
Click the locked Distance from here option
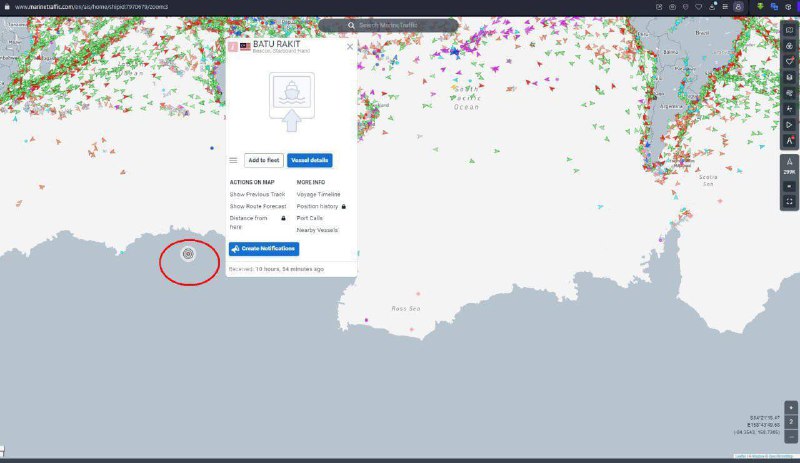click(258, 222)
